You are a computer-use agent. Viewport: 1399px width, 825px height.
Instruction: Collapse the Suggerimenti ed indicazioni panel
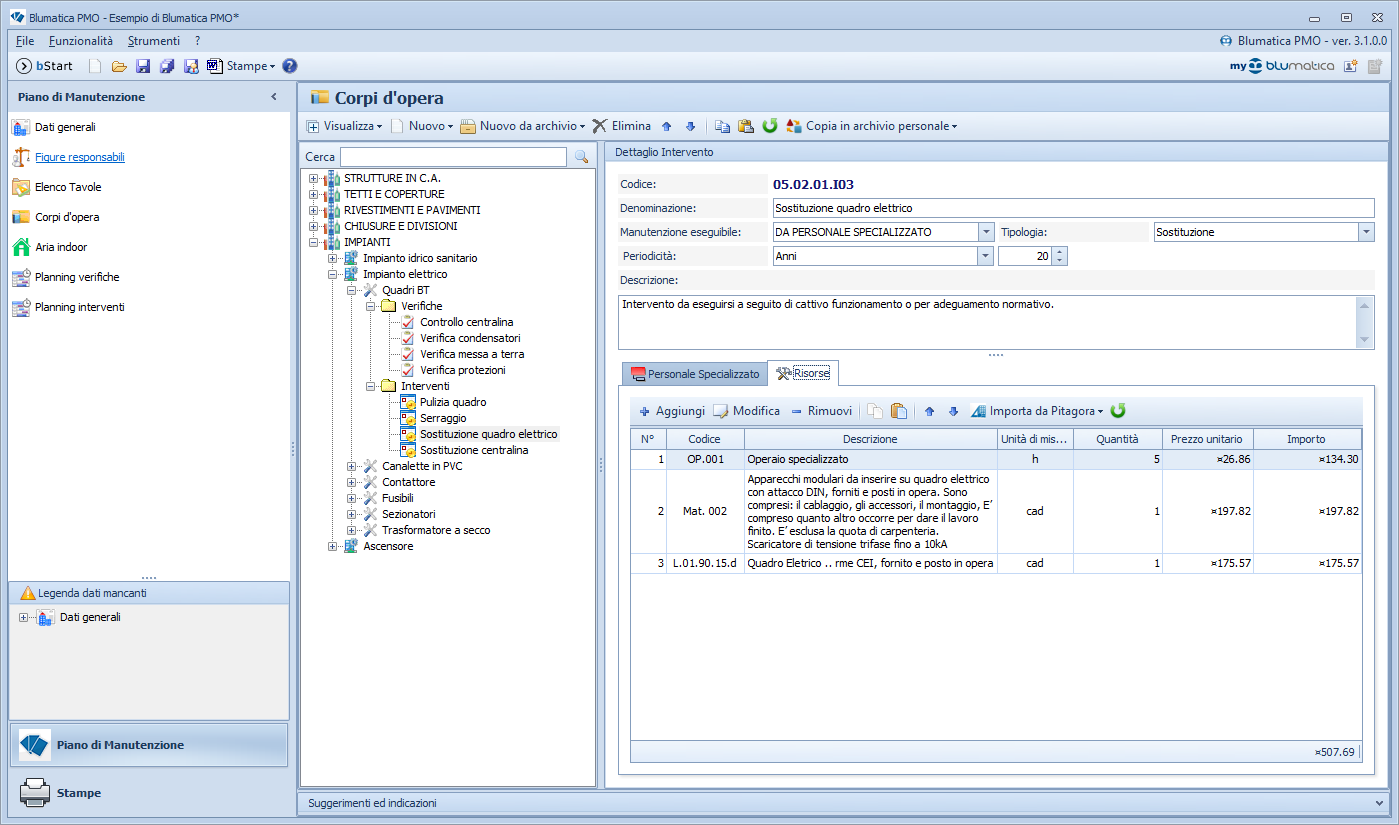pyautogui.click(x=1380, y=802)
